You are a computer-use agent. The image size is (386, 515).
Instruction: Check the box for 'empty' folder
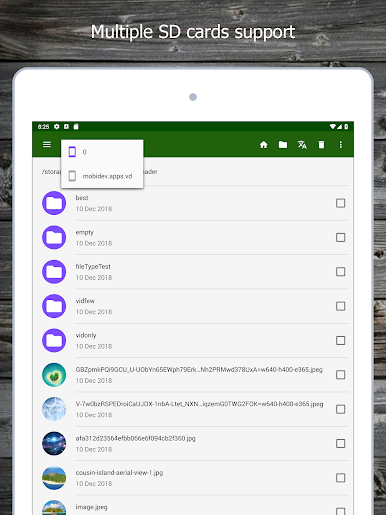pos(340,237)
